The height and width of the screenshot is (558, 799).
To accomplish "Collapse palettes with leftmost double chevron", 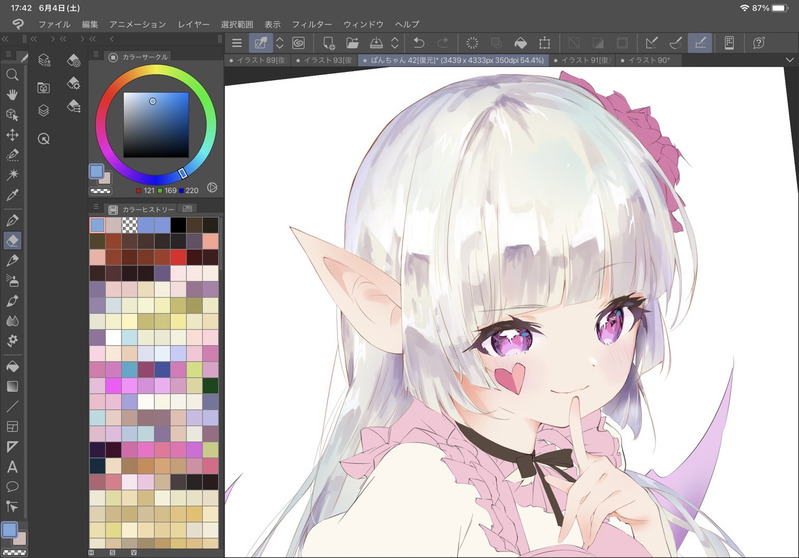I will click(x=5, y=39).
